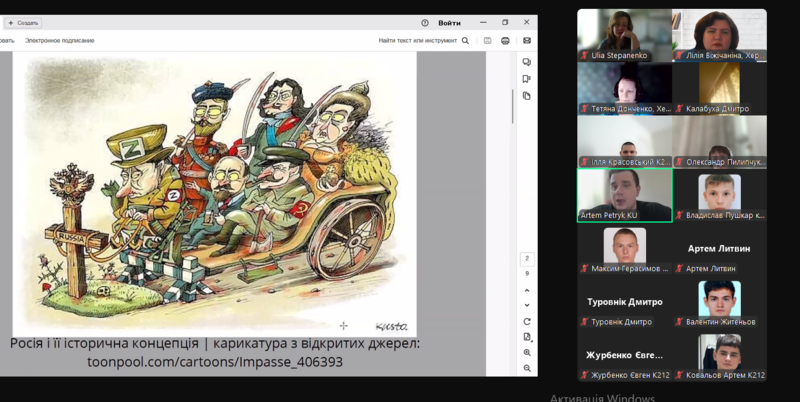This screenshot has width=800, height=402.
Task: Open the page thumbnails panel icon
Action: (x=527, y=96)
